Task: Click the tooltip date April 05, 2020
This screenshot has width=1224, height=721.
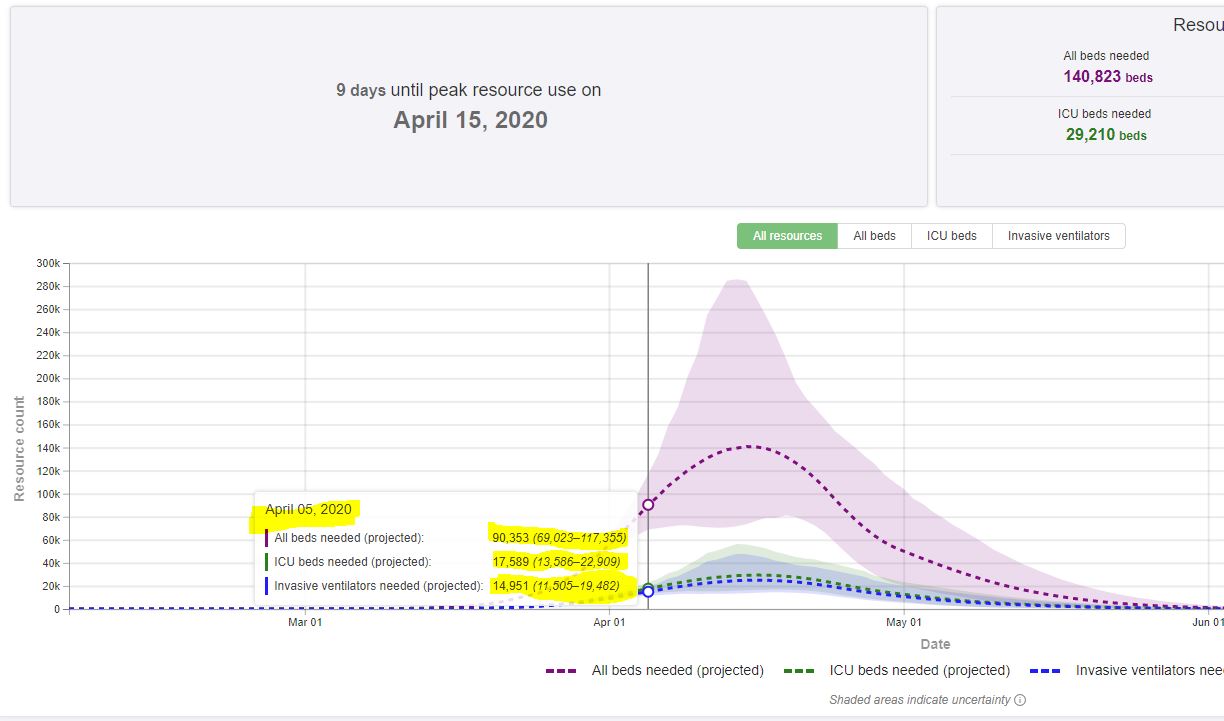Action: (308, 509)
